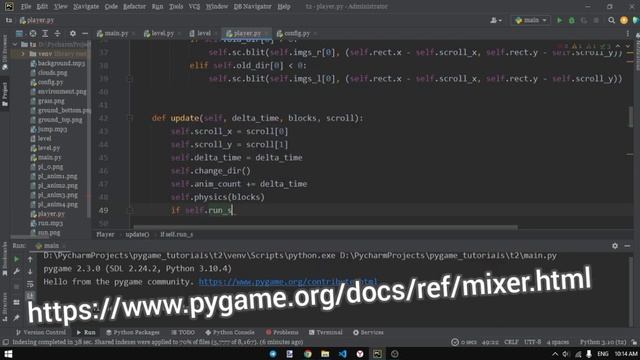Click the run with coverage icon
640x360 pixels.
click(584, 20)
